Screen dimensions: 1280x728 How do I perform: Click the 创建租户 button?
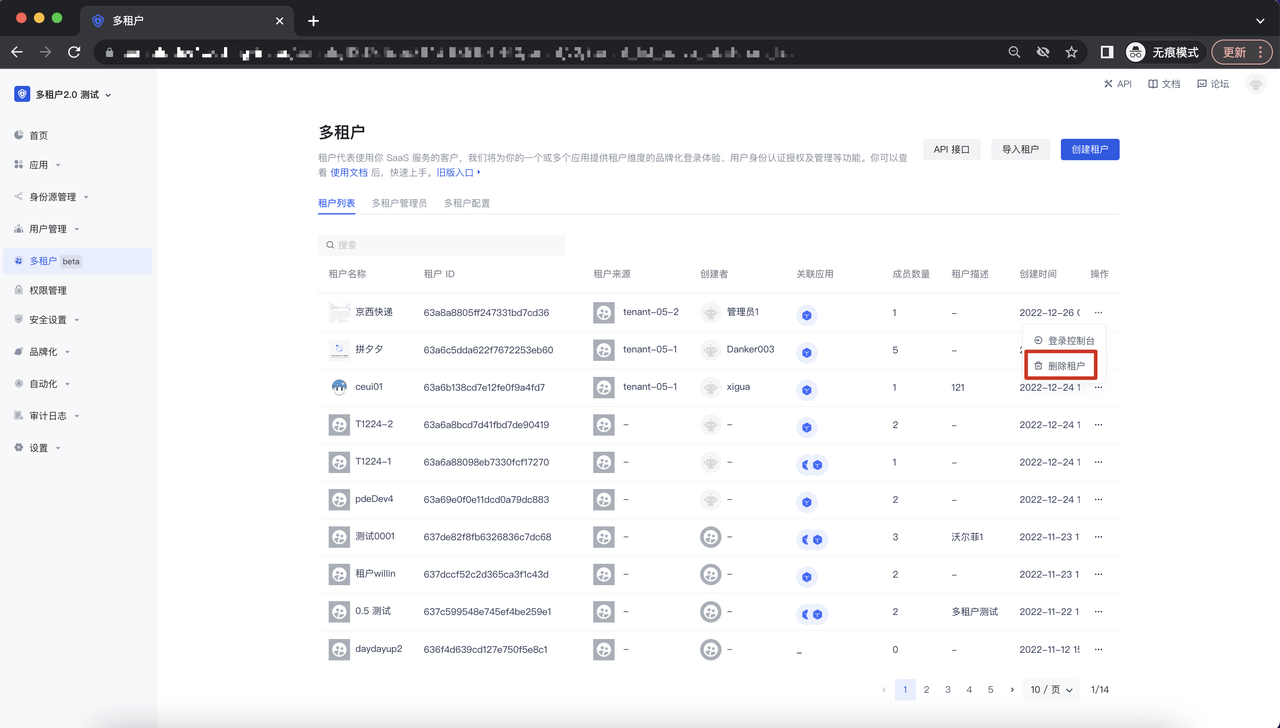1089,149
